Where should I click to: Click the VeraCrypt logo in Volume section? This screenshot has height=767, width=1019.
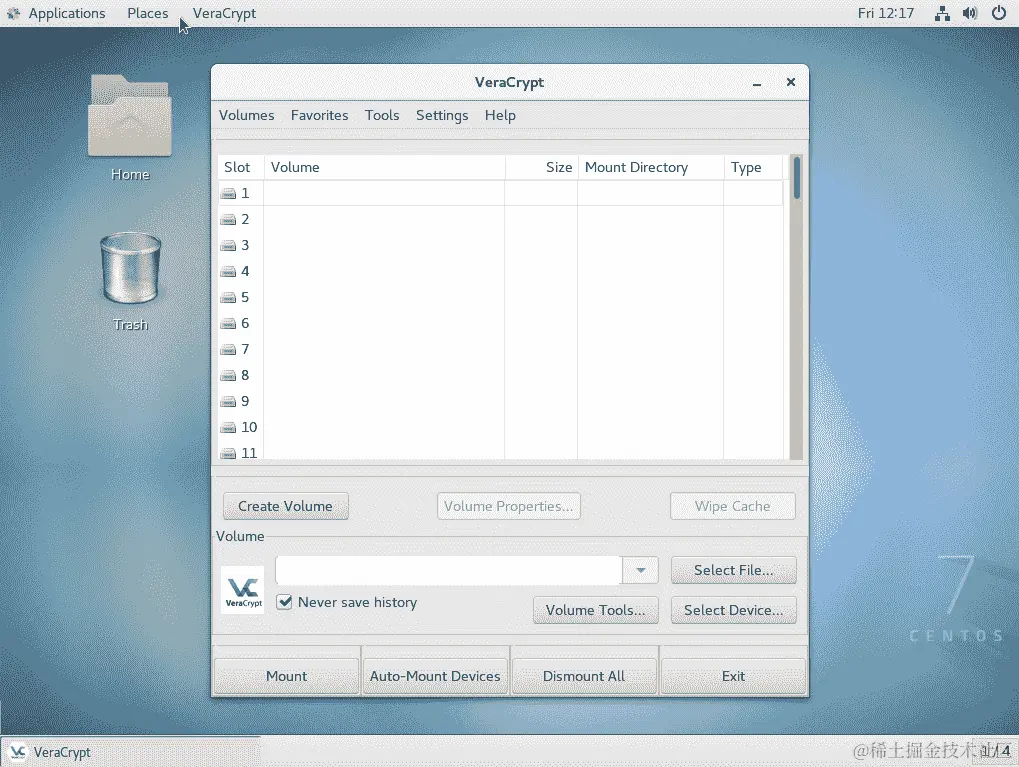pos(243,590)
